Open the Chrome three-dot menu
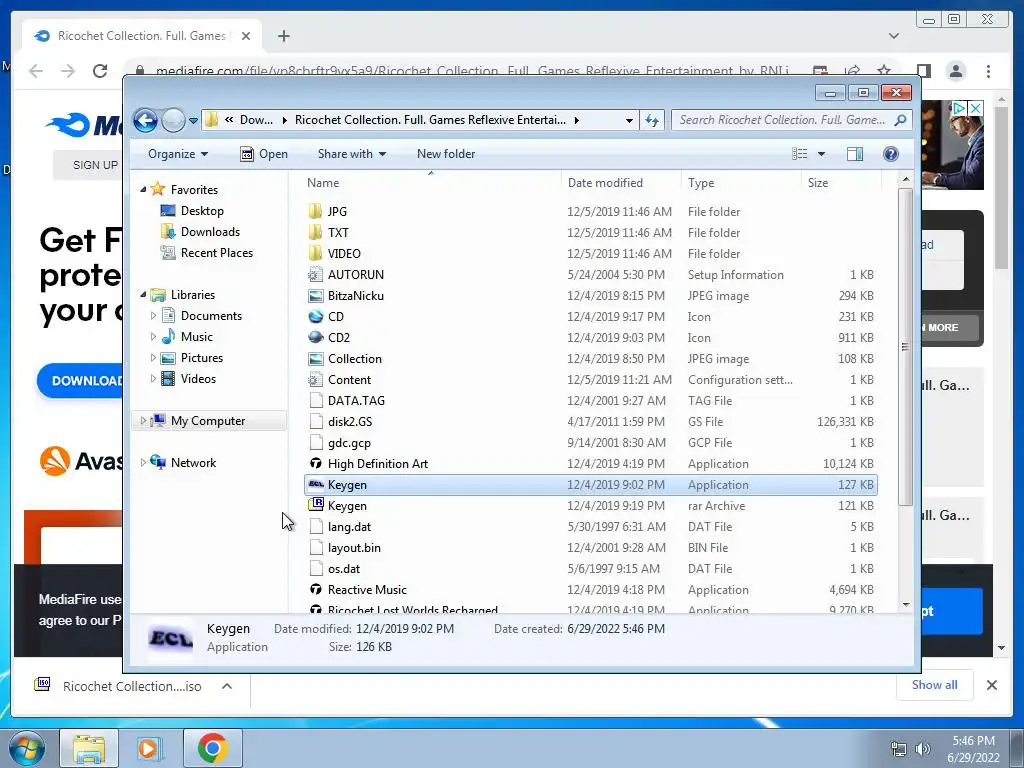 pyautogui.click(x=988, y=71)
